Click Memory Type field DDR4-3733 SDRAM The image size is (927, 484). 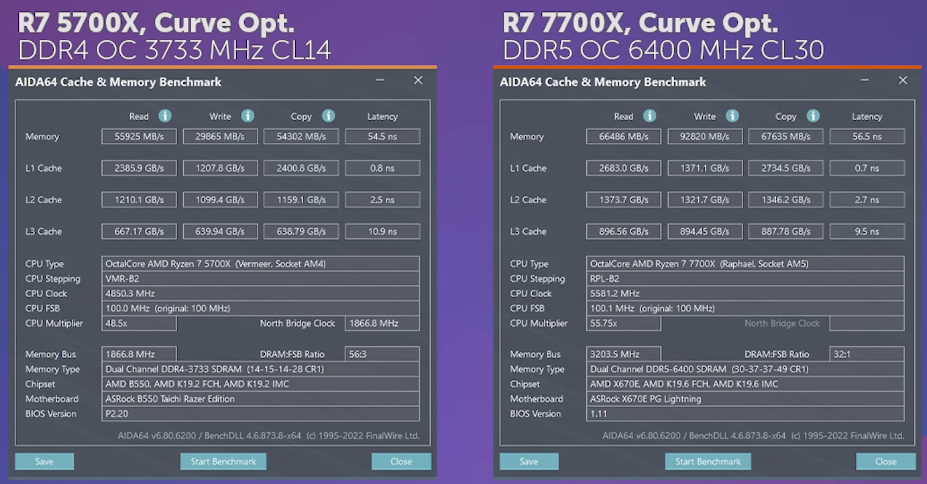261,369
